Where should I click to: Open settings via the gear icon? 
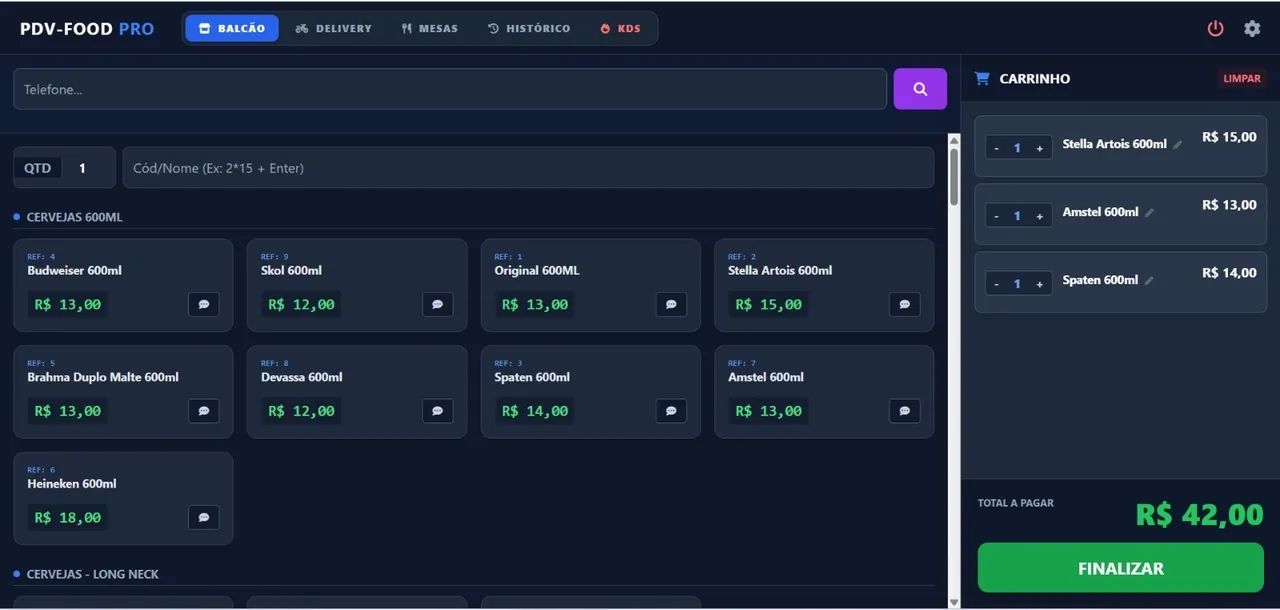[x=1252, y=28]
